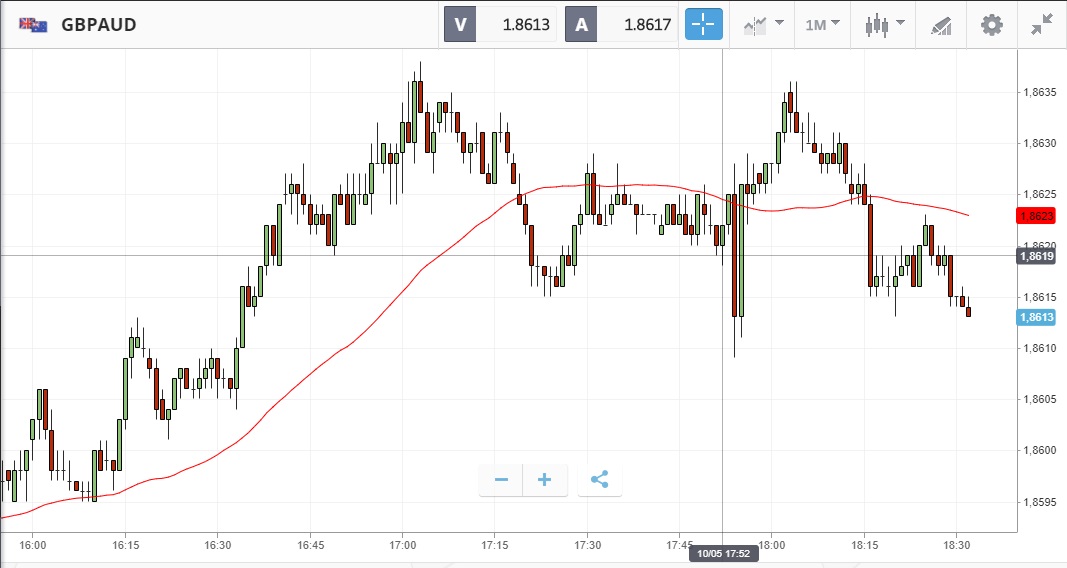This screenshot has height=568, width=1067.
Task: Click the 10/05 17:52 time marker label
Action: click(x=722, y=553)
